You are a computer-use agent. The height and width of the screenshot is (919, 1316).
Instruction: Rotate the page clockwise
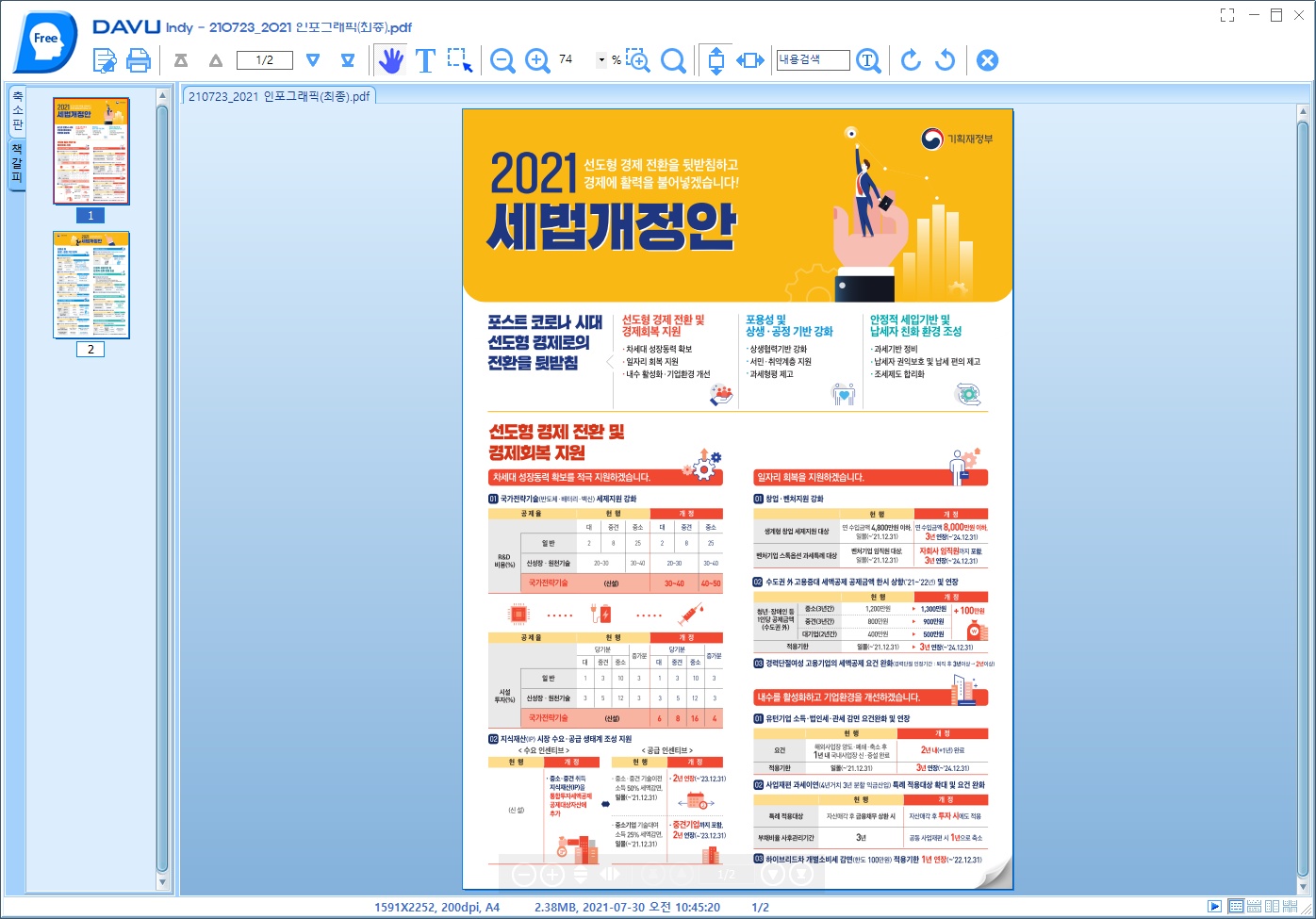911,60
